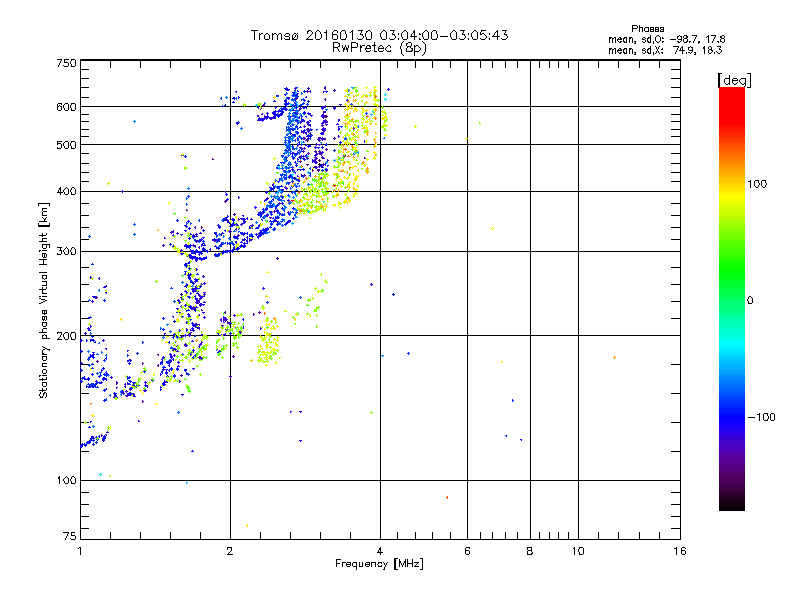
Task: Click the y-axis '300' tick label
Action: click(x=66, y=252)
